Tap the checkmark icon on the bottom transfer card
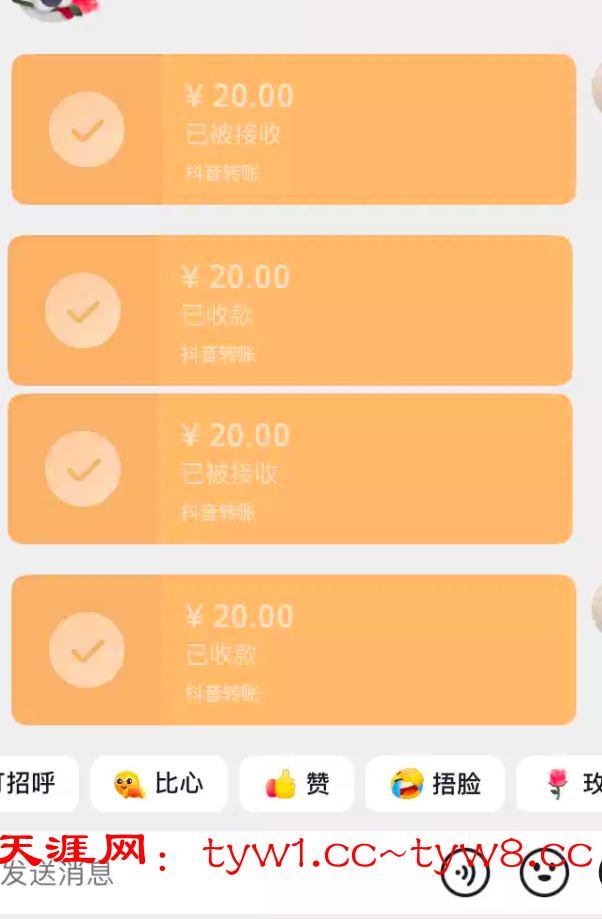Viewport: 602px width, 919px height. (x=87, y=650)
